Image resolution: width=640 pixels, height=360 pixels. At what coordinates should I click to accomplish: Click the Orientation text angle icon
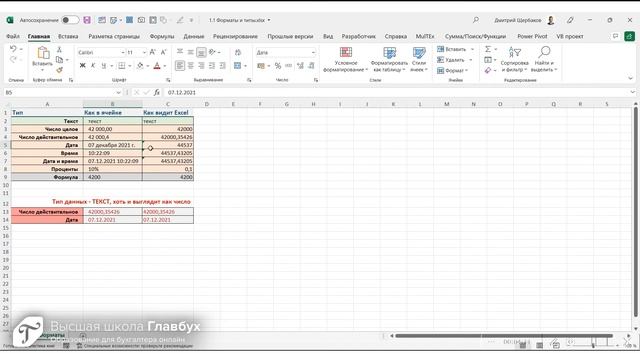click(212, 52)
